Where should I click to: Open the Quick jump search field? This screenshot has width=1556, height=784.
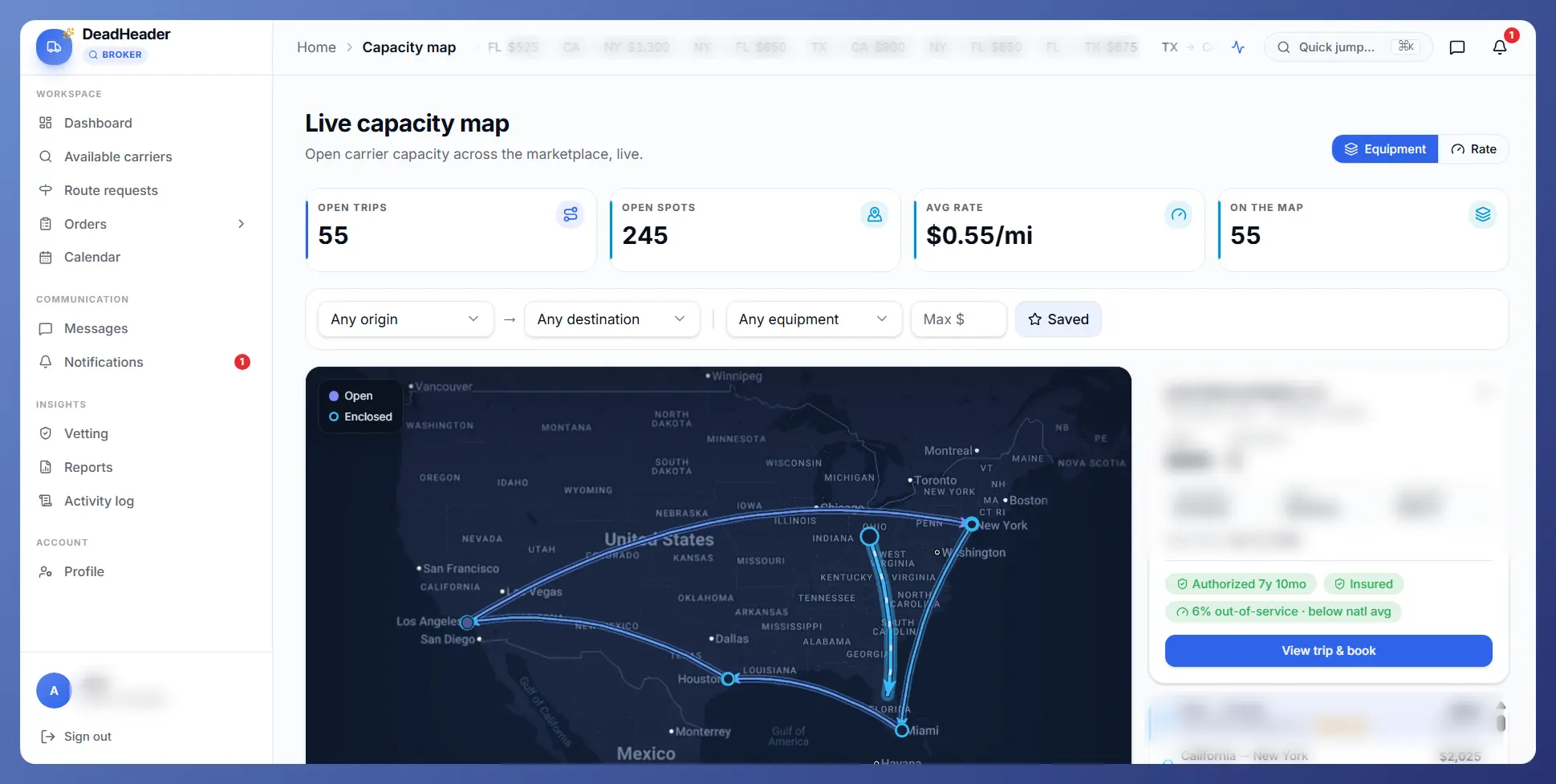[x=1347, y=47]
